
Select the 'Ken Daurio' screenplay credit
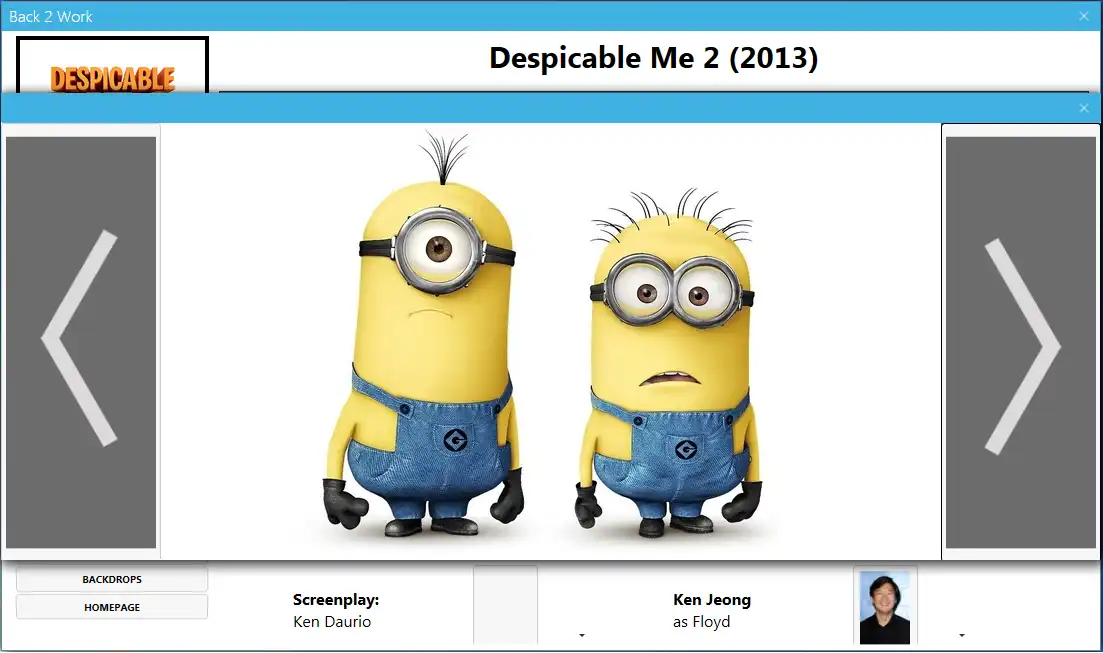point(332,622)
